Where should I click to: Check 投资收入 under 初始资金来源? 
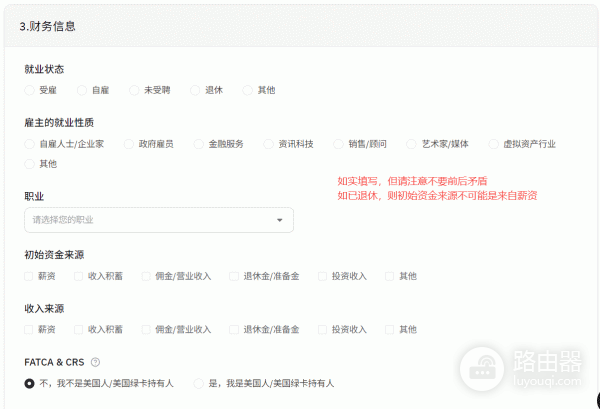pos(323,276)
